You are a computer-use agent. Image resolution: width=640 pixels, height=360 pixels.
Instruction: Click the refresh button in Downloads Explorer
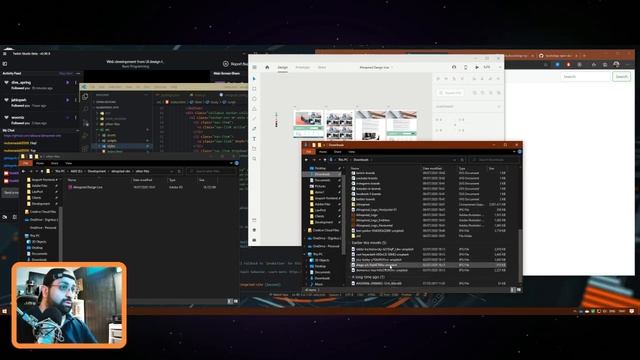pyautogui.click(x=462, y=160)
